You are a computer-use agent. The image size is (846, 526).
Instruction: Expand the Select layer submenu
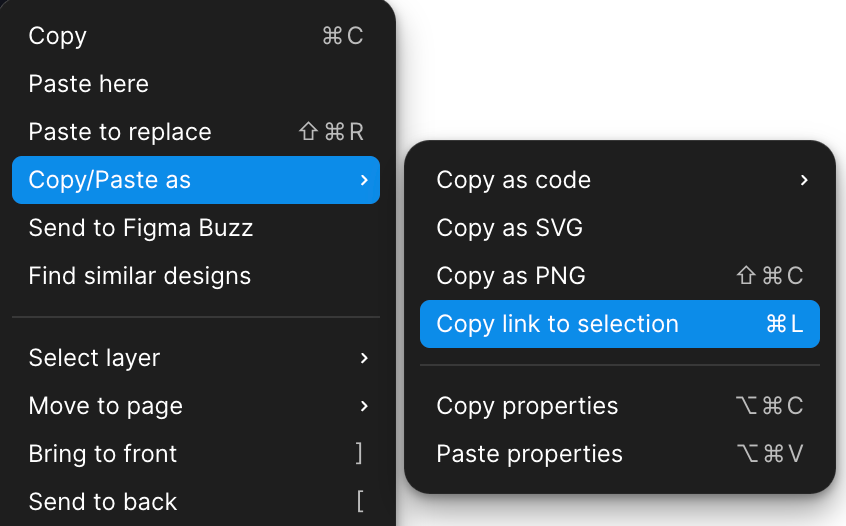point(196,358)
